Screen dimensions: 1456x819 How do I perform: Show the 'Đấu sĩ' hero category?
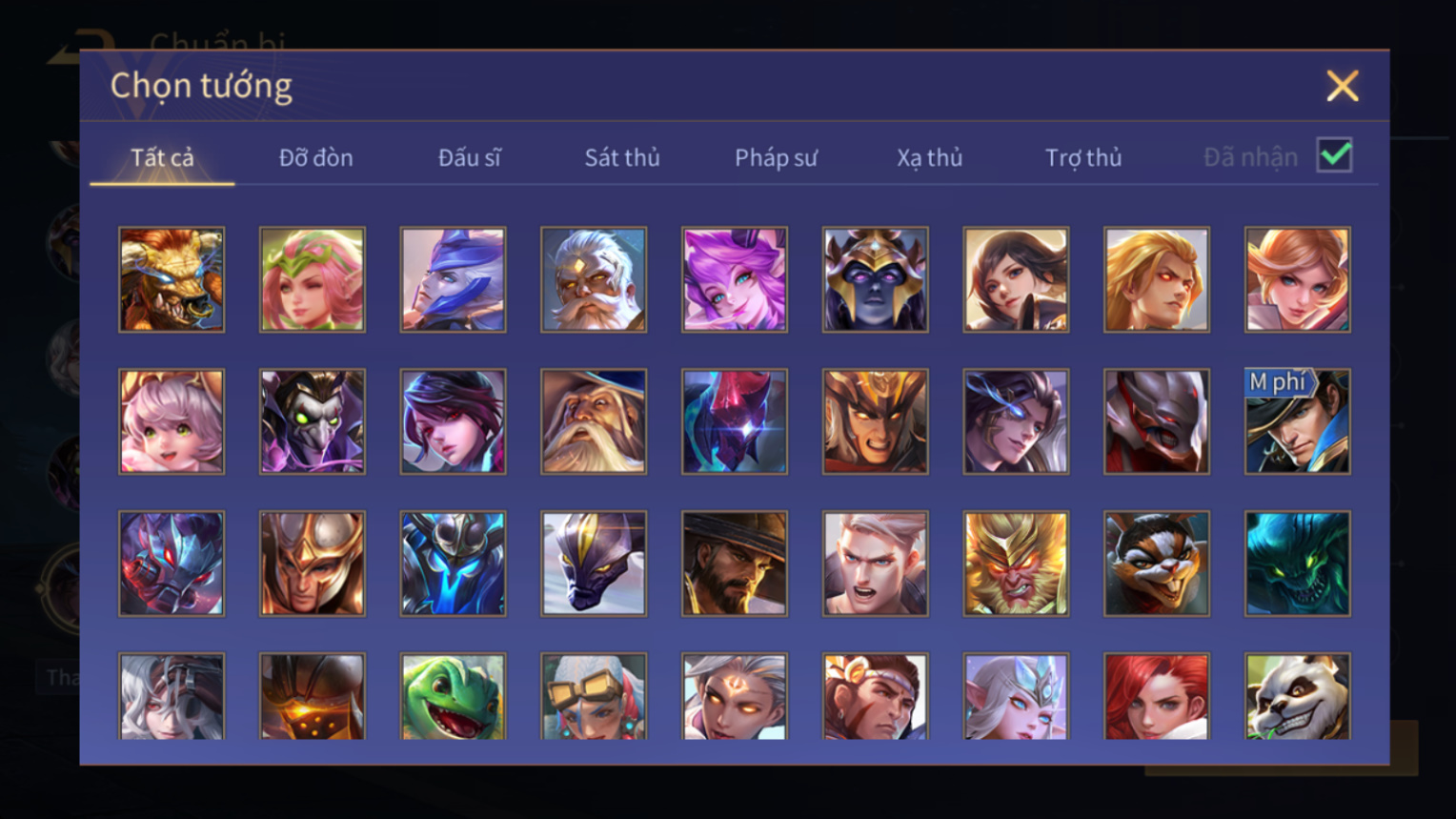click(x=469, y=157)
